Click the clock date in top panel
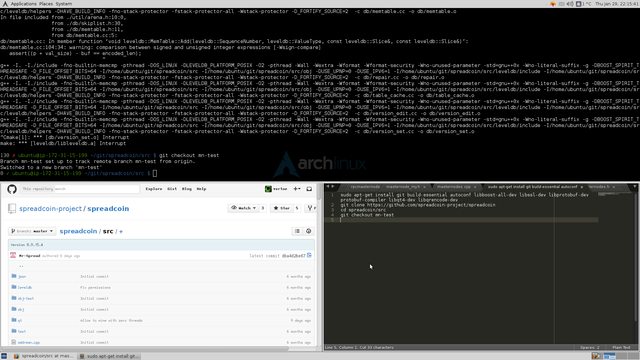Viewport: 640px width, 360px height. (x=617, y=4)
